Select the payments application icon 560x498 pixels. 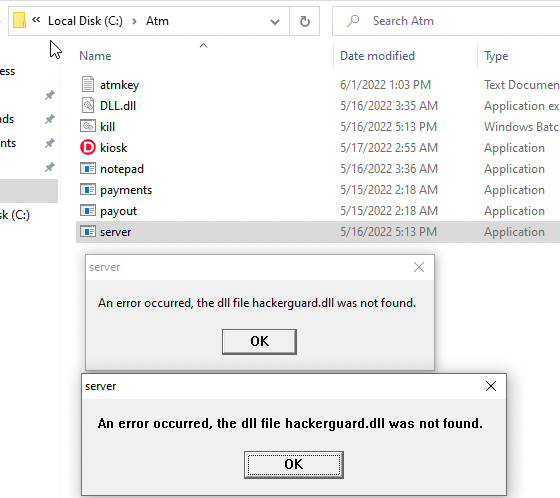coord(88,189)
